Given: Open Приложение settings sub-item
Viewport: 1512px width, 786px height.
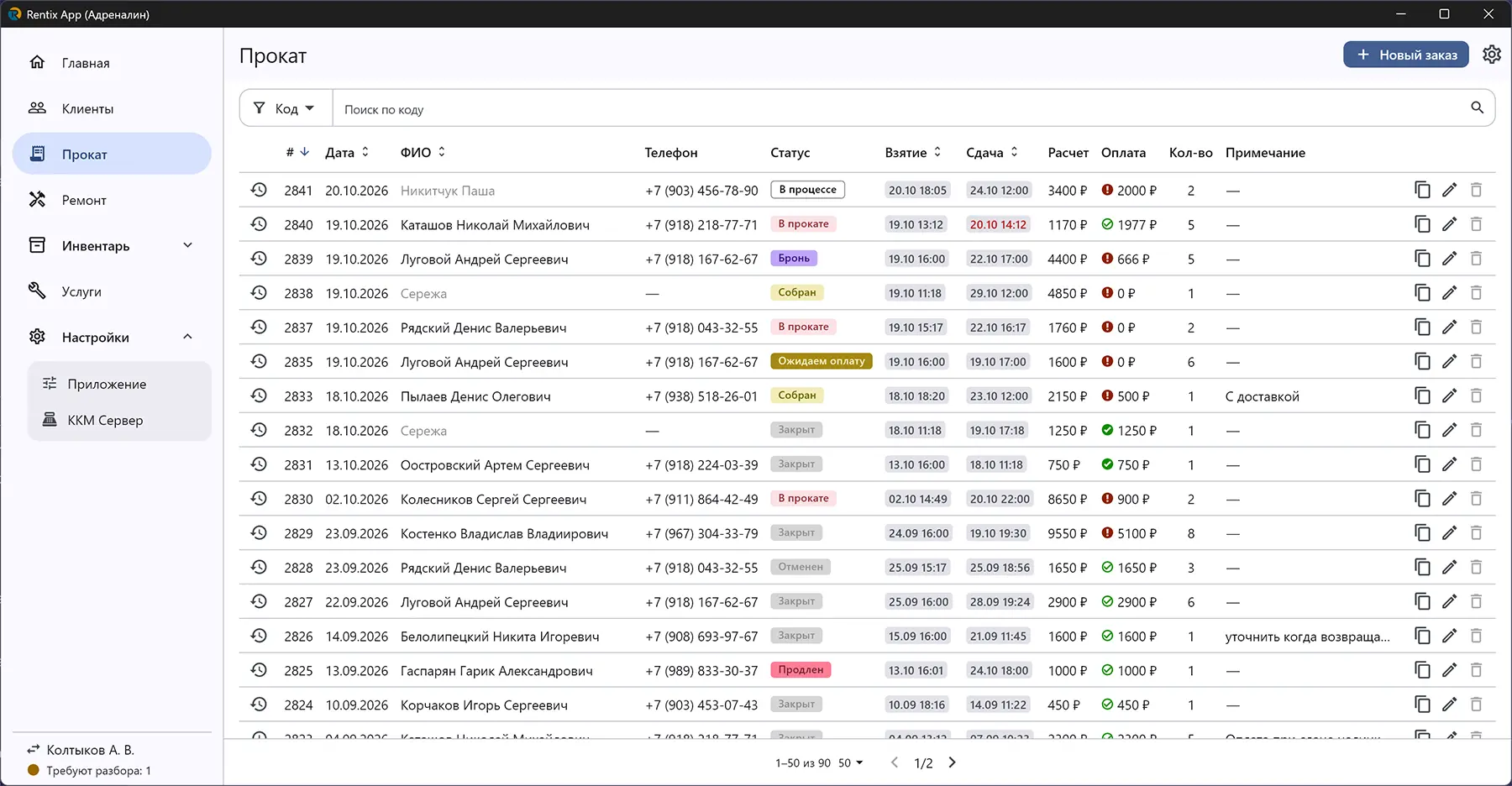Looking at the screenshot, I should (x=119, y=384).
